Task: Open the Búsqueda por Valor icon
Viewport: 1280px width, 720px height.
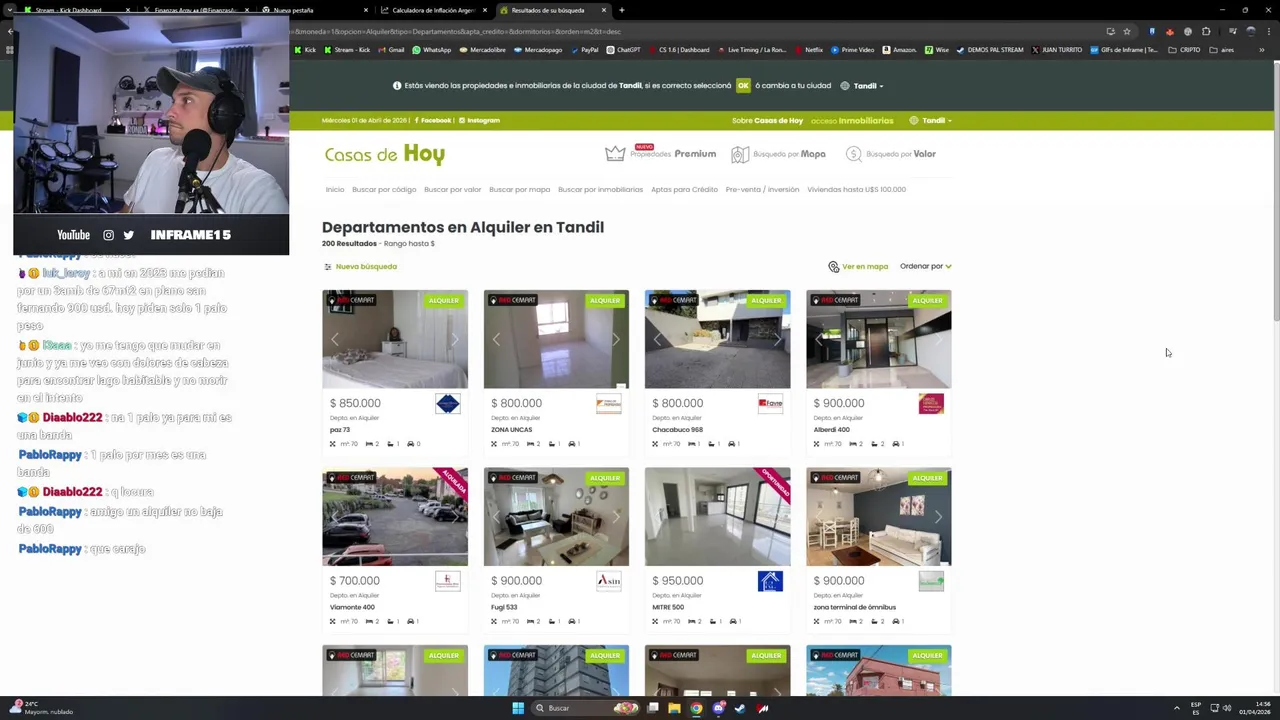Action: (x=853, y=154)
